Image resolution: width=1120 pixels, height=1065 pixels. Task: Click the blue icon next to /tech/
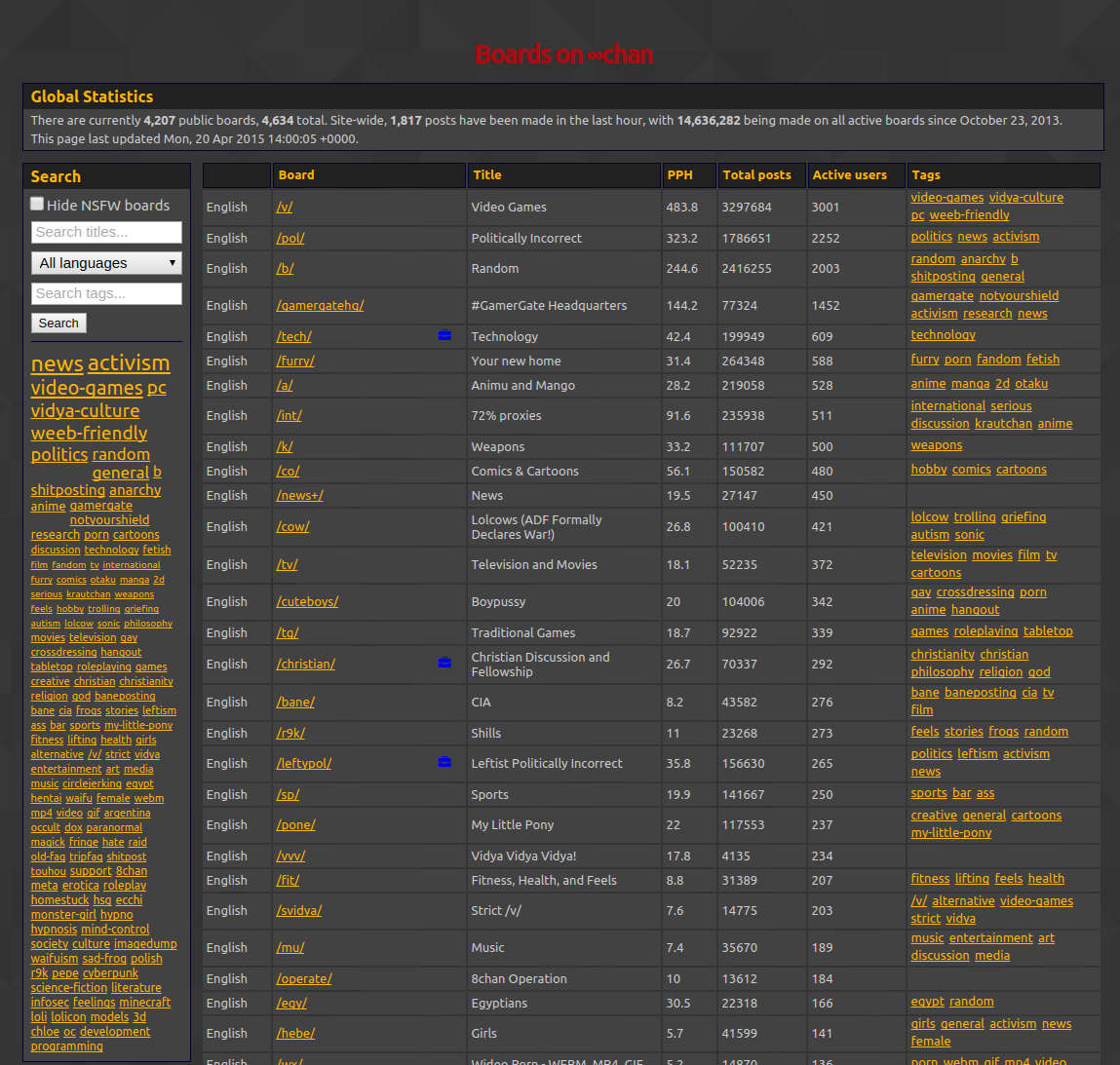(x=445, y=334)
